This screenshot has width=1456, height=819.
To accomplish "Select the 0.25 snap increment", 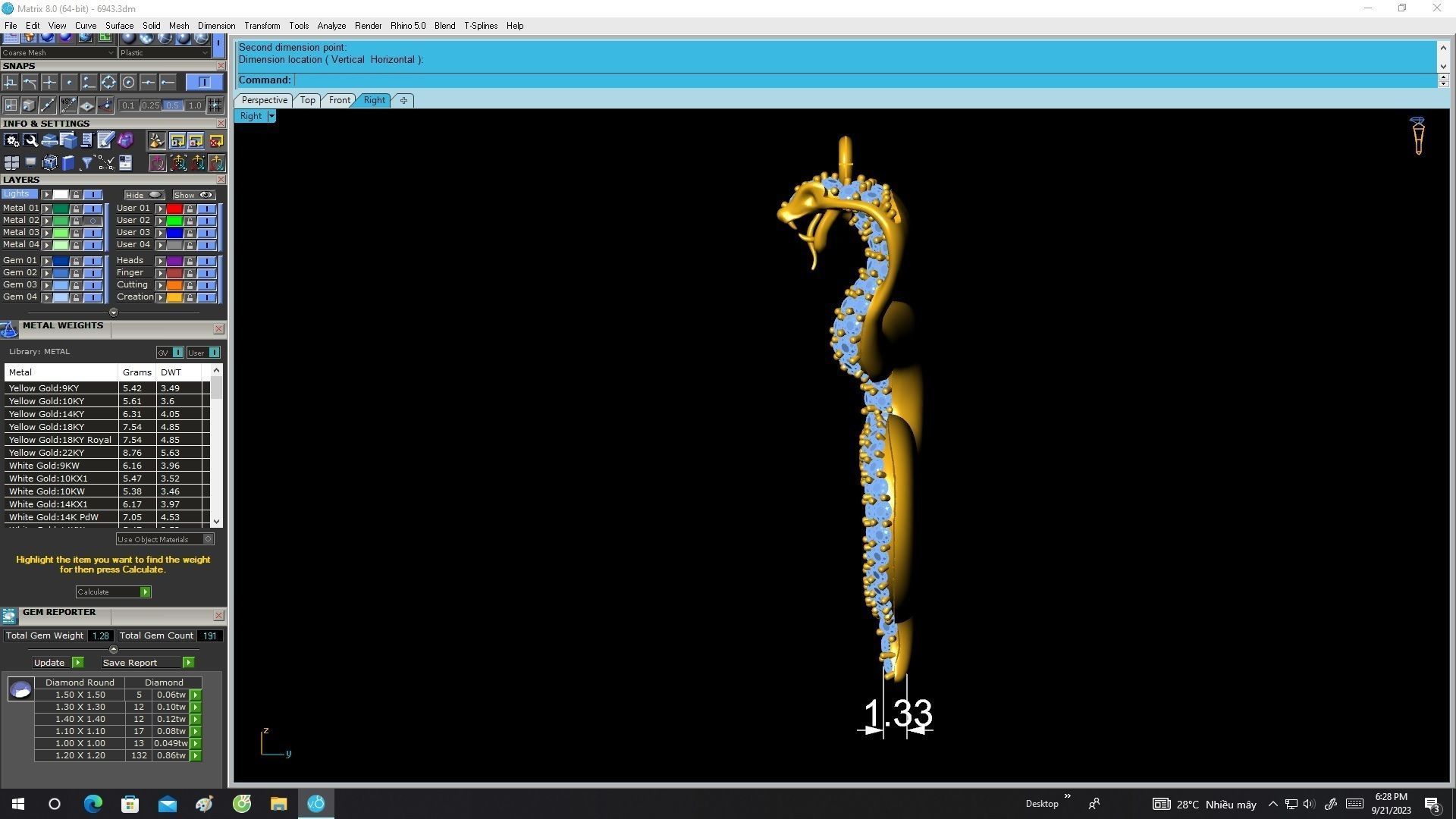I will [x=151, y=105].
